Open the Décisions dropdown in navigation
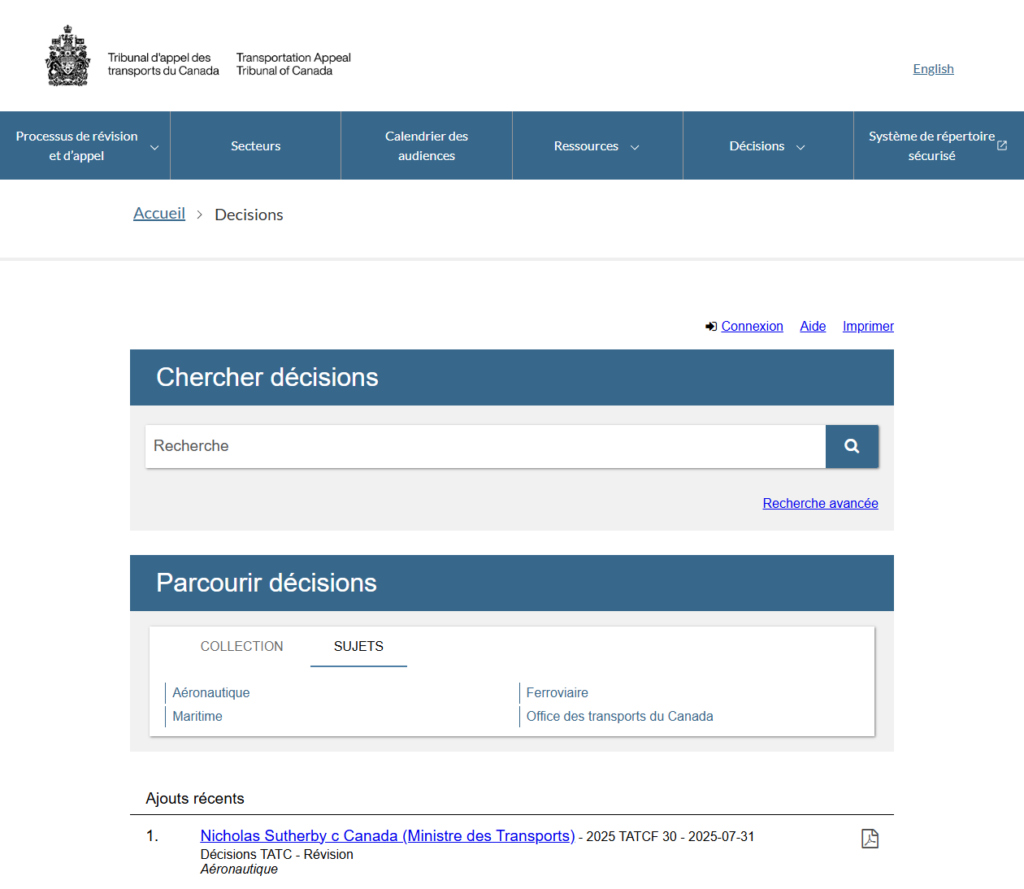Image resolution: width=1024 pixels, height=889 pixels. pyautogui.click(x=767, y=146)
